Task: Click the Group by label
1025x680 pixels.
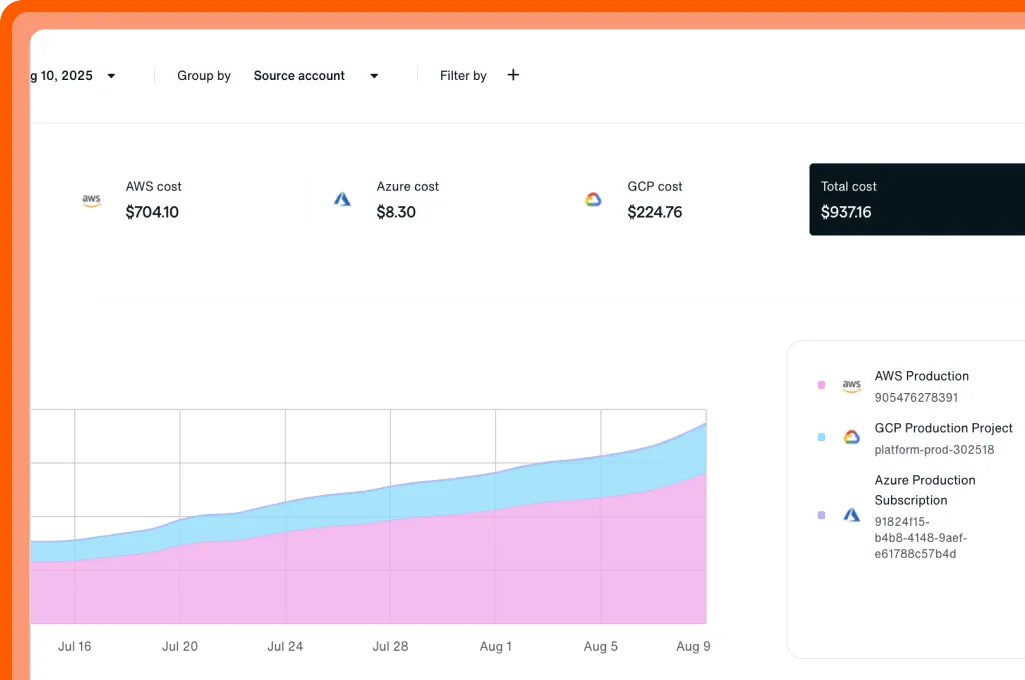Action: click(x=204, y=76)
